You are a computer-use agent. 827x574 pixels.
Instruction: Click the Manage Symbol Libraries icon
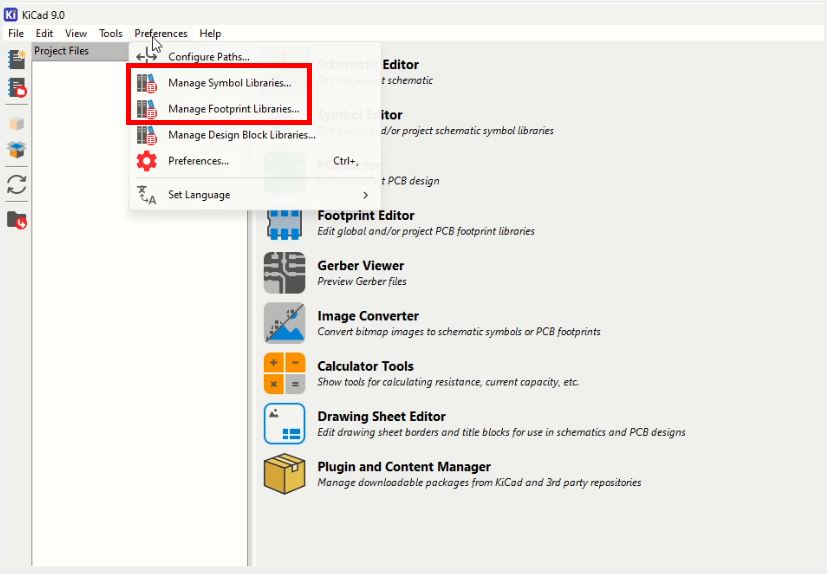pyautogui.click(x=147, y=83)
